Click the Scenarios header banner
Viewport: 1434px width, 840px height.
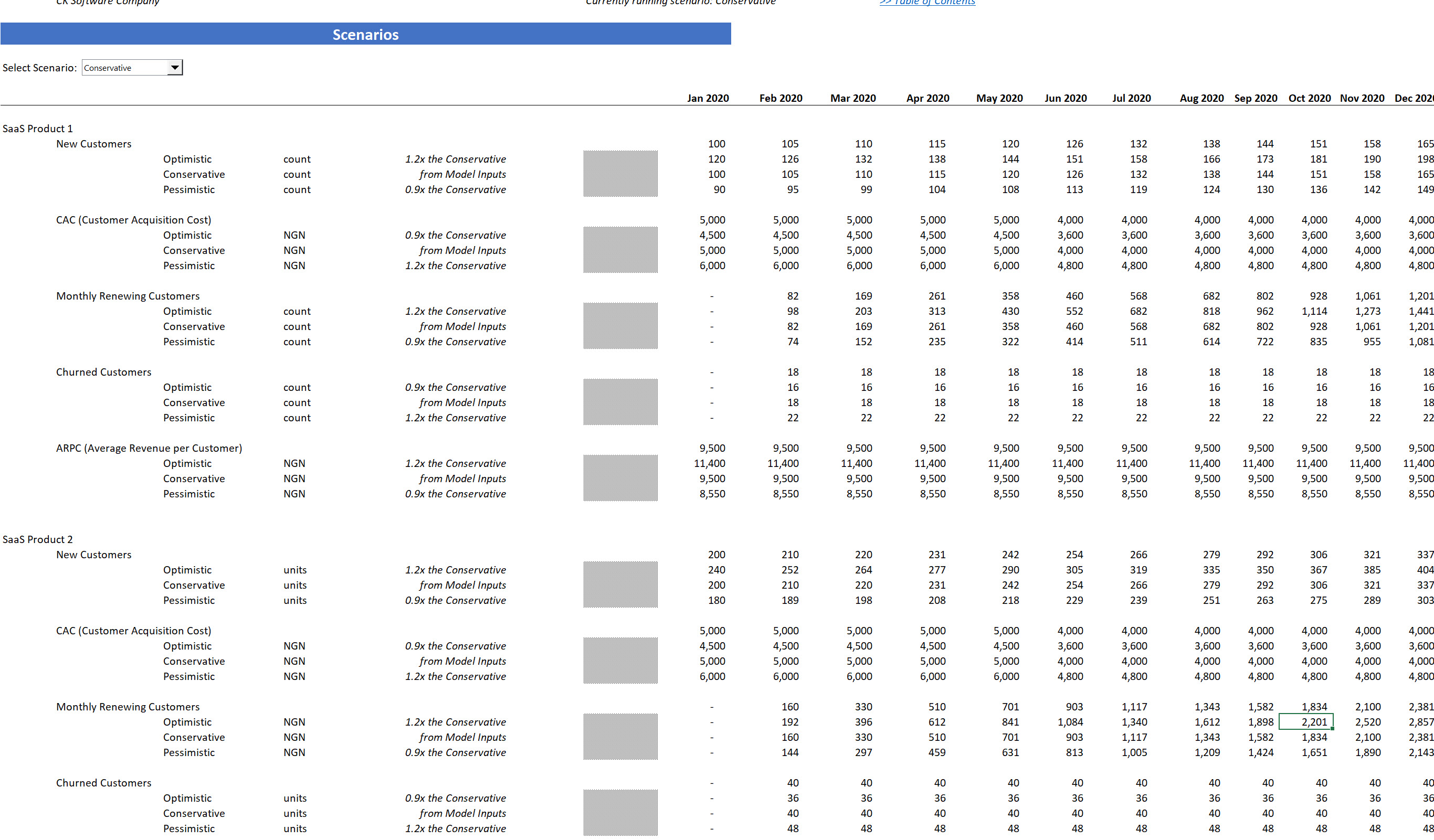(x=365, y=34)
